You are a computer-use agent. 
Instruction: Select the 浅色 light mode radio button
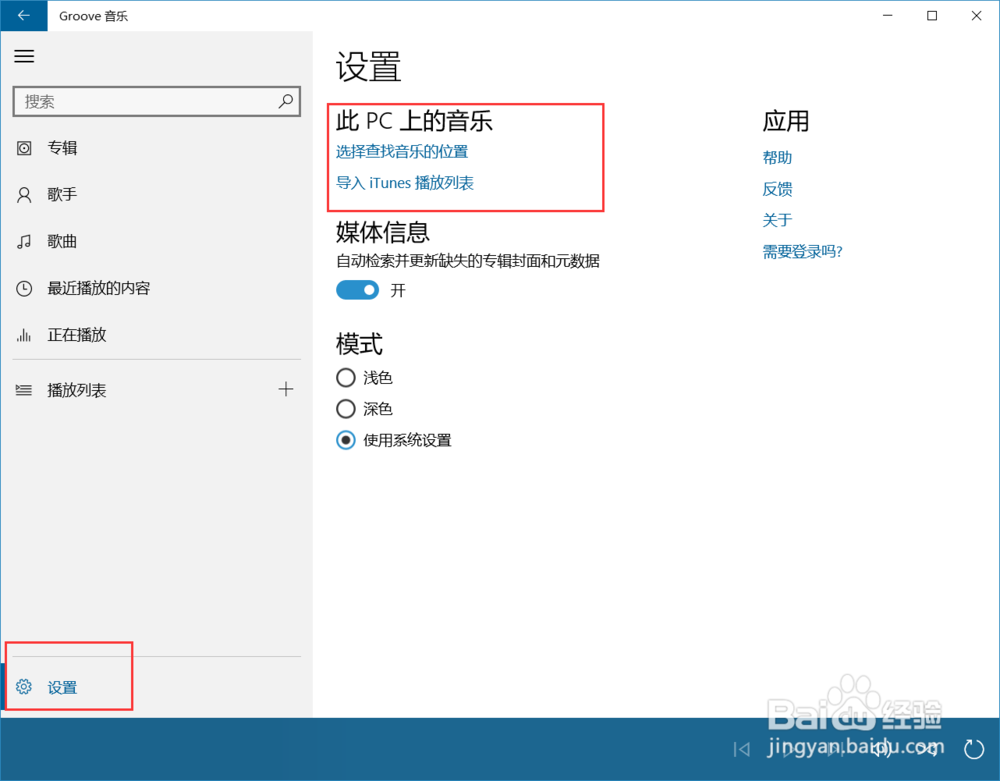(x=346, y=377)
